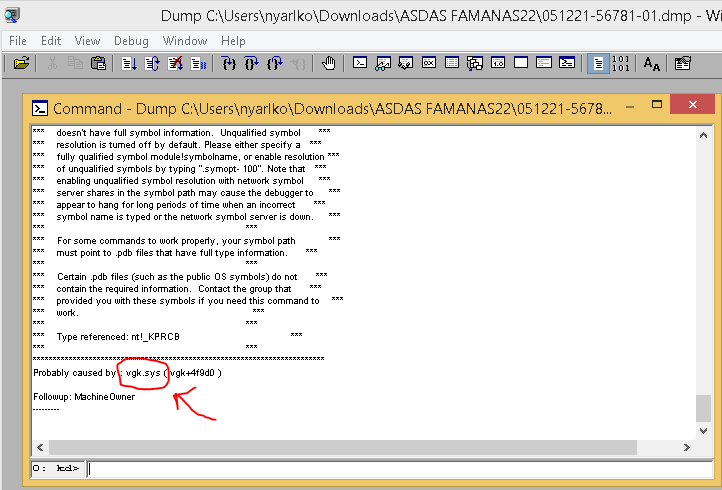Toggle Source mode on button
722x490 pixels.
[598, 63]
